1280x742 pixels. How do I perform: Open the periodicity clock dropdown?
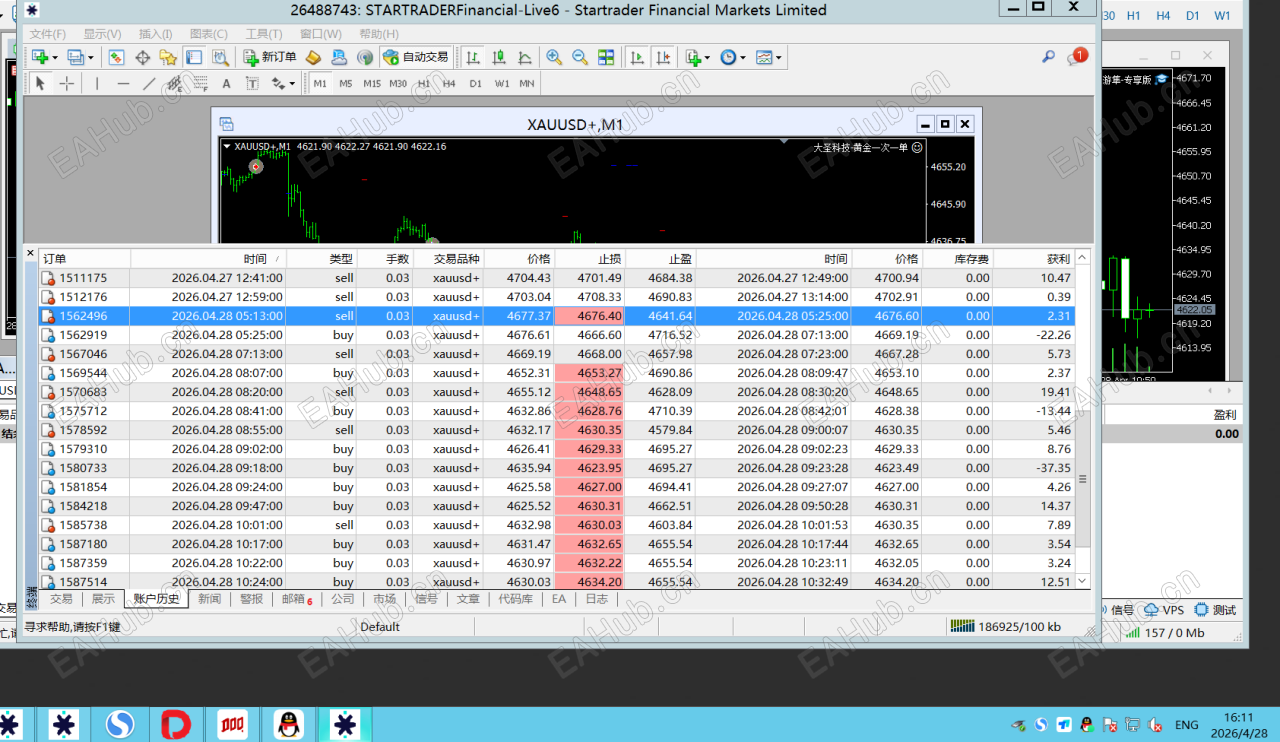[x=732, y=57]
